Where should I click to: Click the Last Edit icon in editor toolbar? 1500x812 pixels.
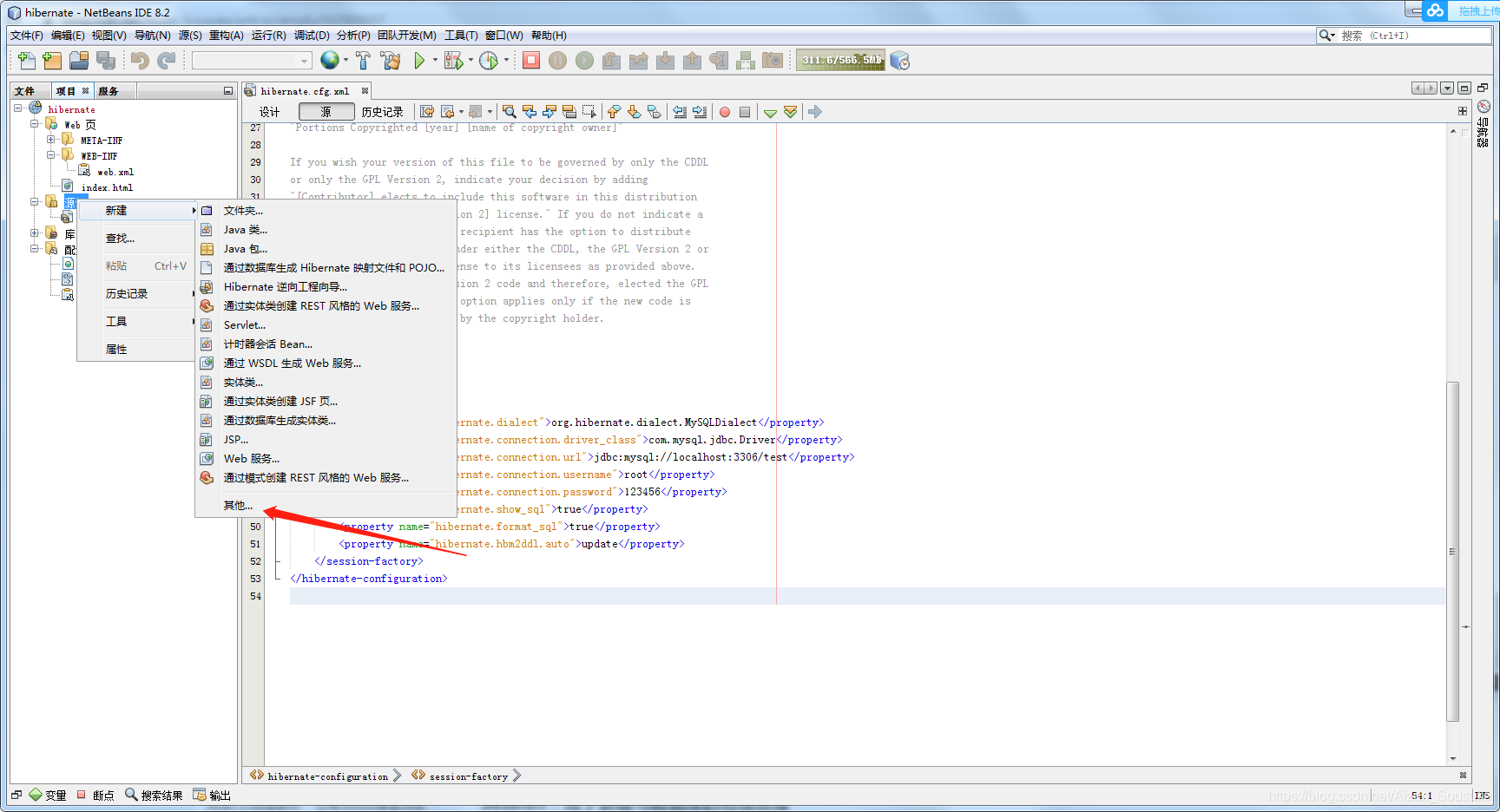click(x=427, y=112)
